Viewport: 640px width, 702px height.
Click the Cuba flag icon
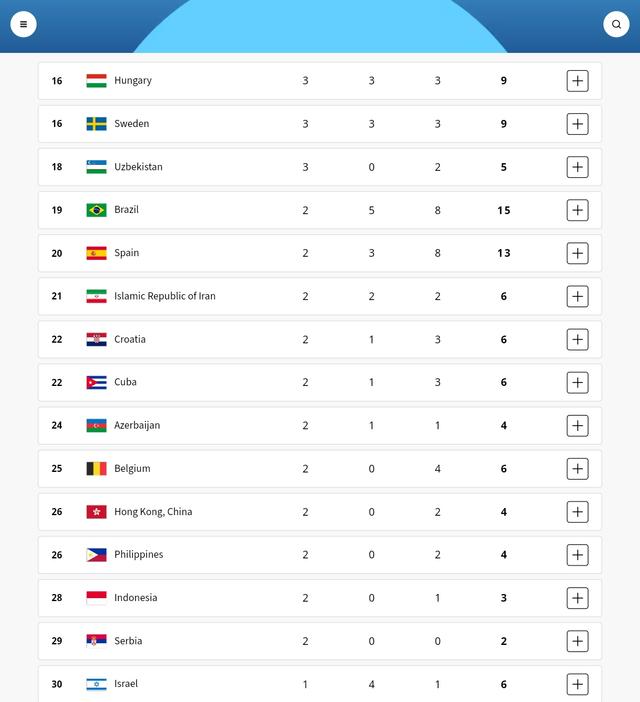[96, 382]
